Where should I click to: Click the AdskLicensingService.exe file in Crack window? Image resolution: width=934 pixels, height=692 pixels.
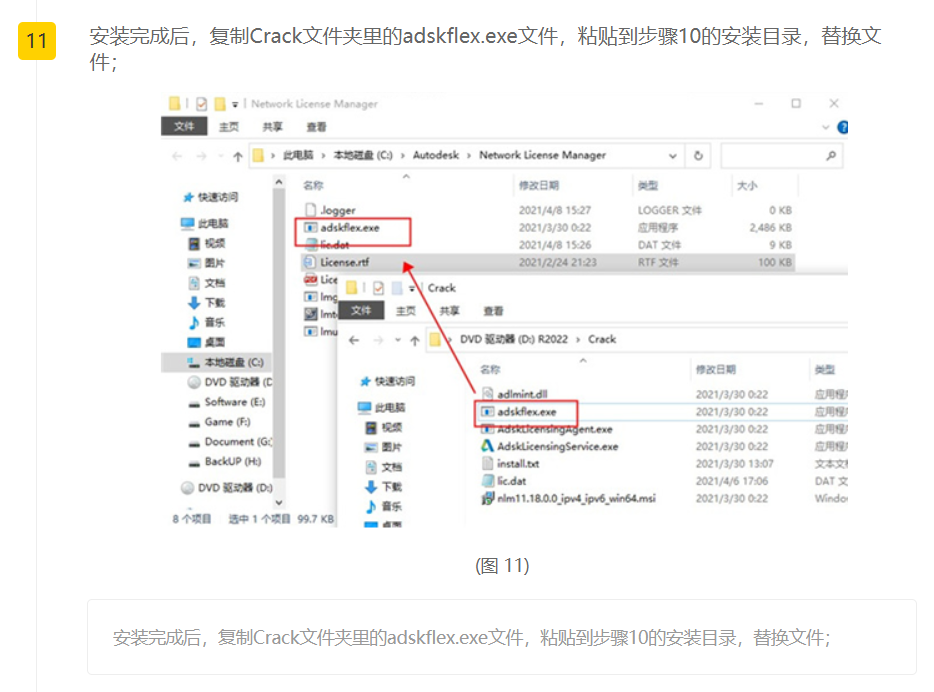point(557,446)
